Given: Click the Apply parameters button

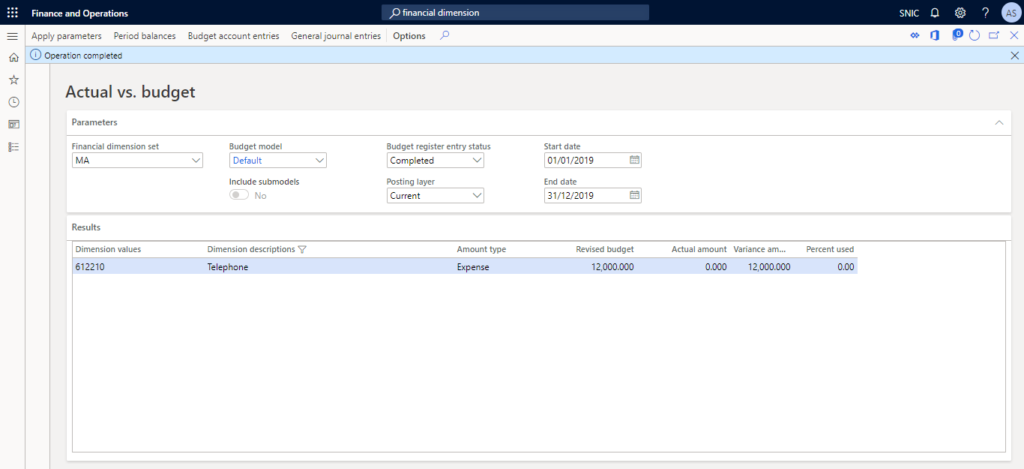Looking at the screenshot, I should pyautogui.click(x=66, y=36).
